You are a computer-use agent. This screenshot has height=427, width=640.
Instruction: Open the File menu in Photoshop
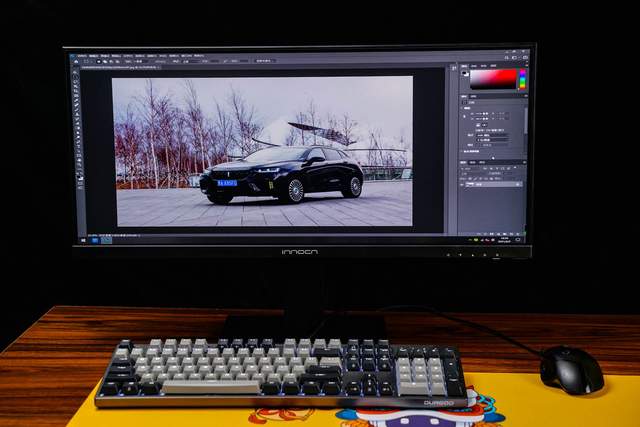82,56
